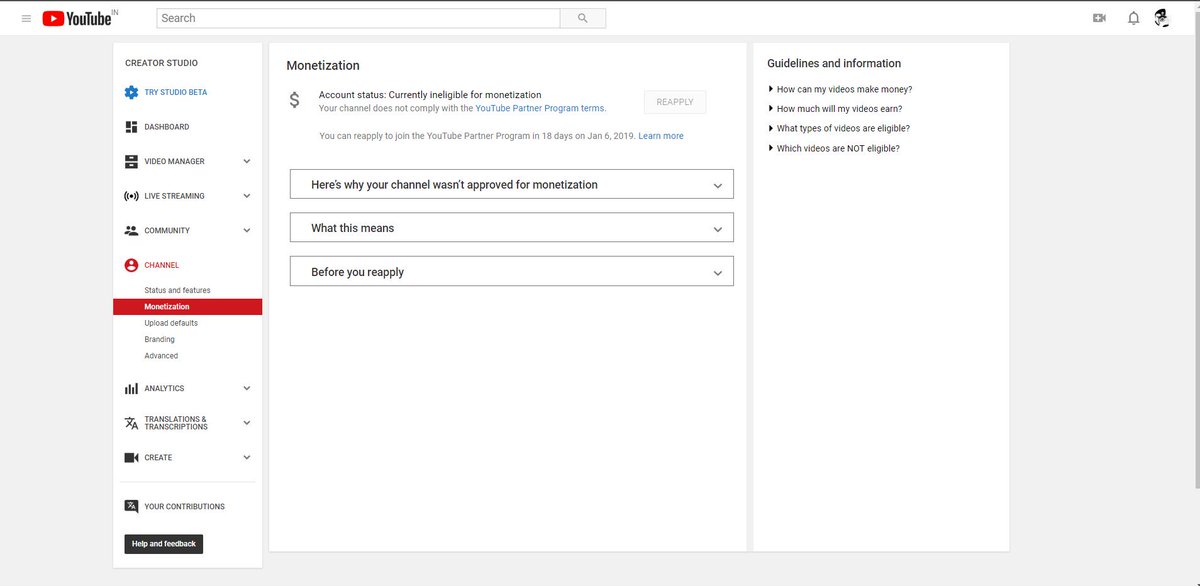
Task: Click the REAPPLY button
Action: (x=675, y=102)
